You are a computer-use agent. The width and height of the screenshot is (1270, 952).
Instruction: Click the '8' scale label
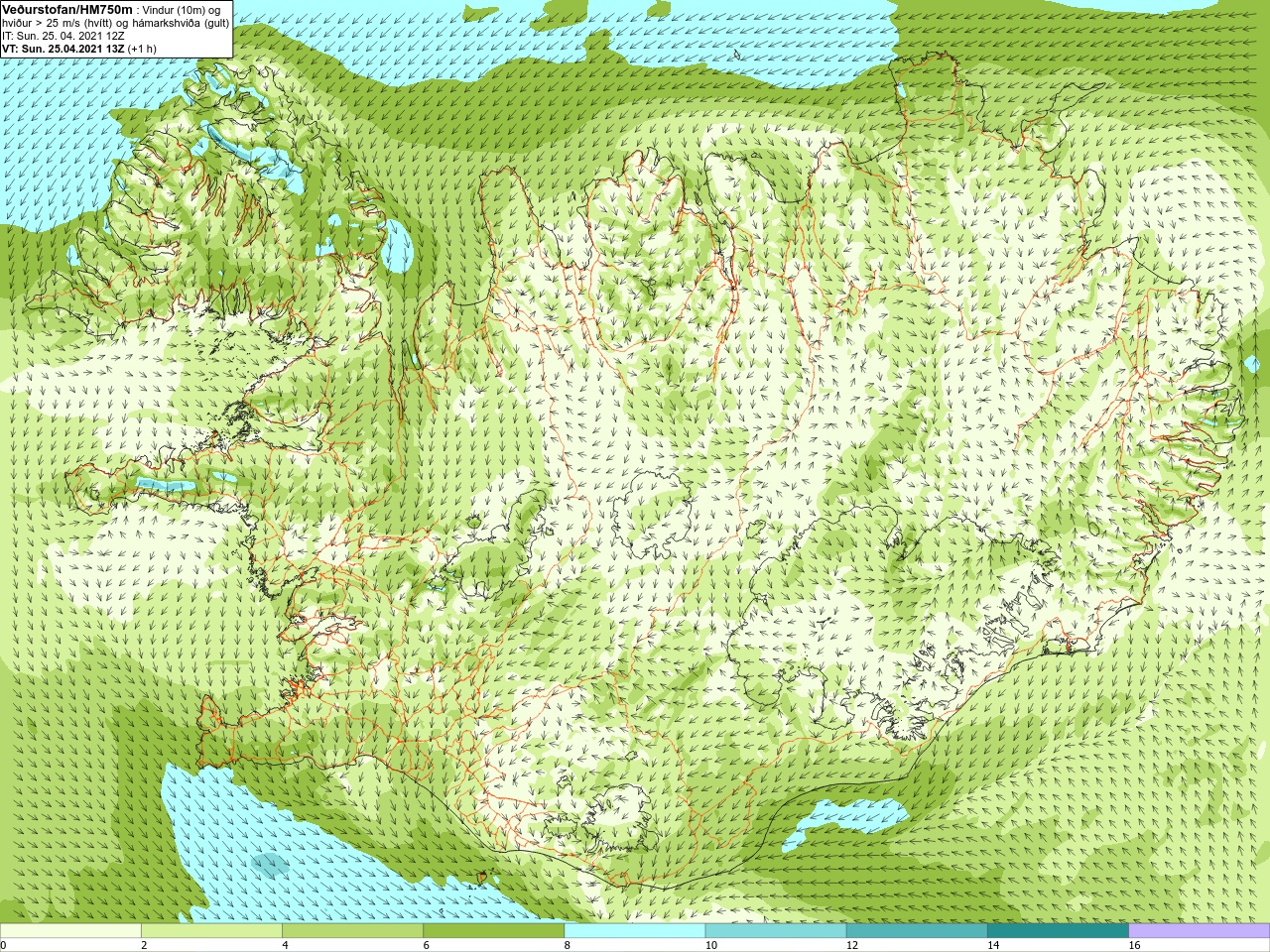(x=568, y=945)
